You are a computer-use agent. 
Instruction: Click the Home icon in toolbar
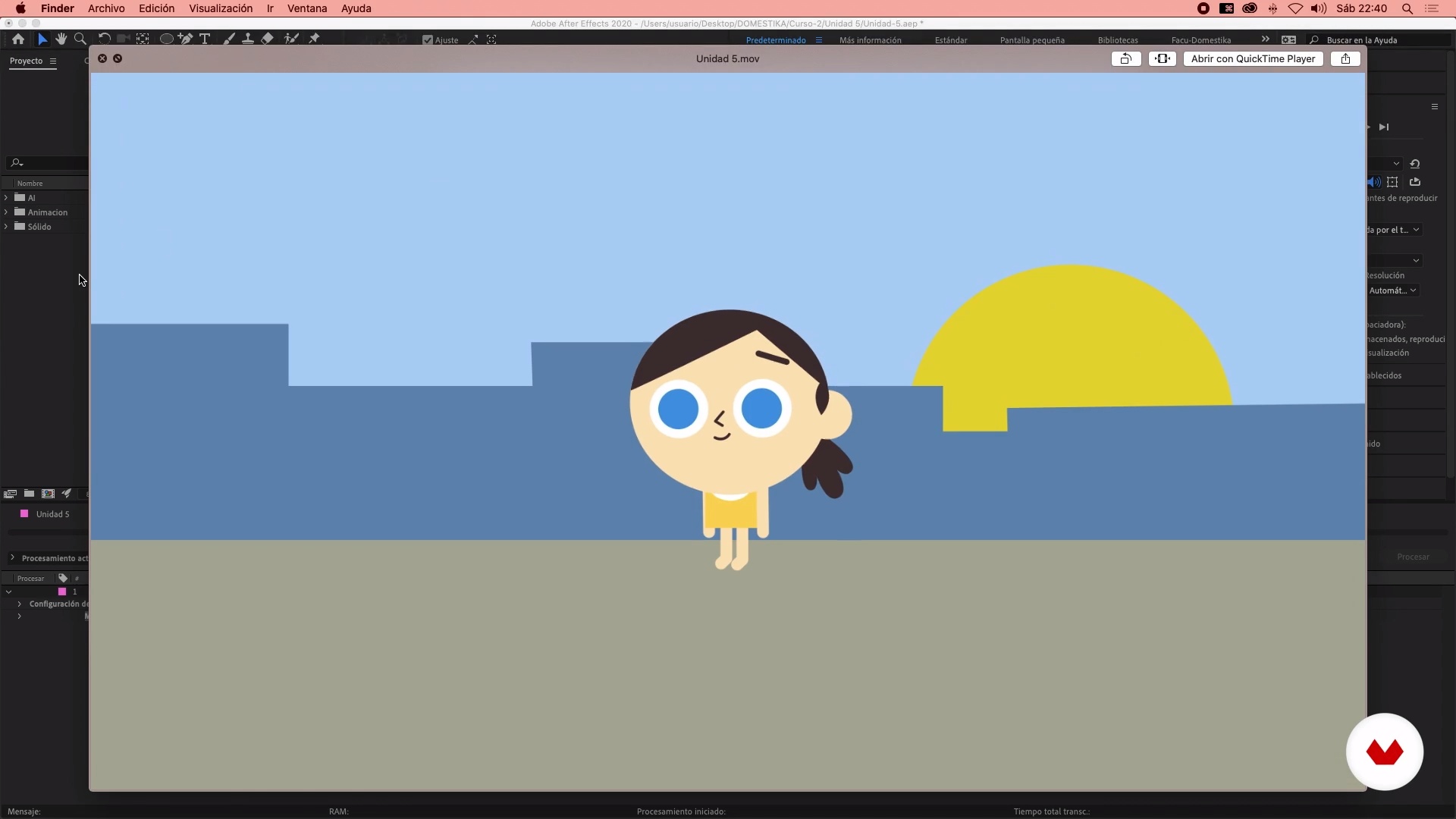click(x=18, y=39)
